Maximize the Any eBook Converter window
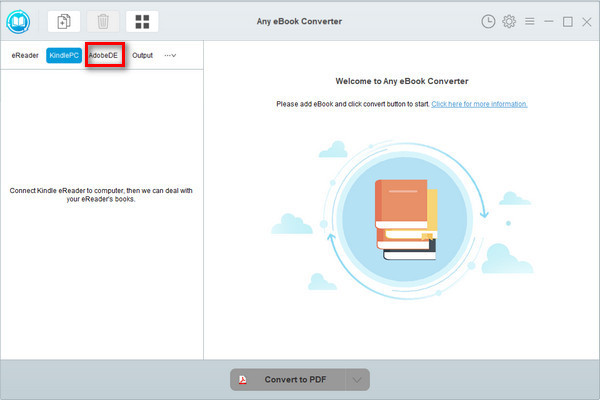Viewport: 600px width, 400px height. (568, 21)
